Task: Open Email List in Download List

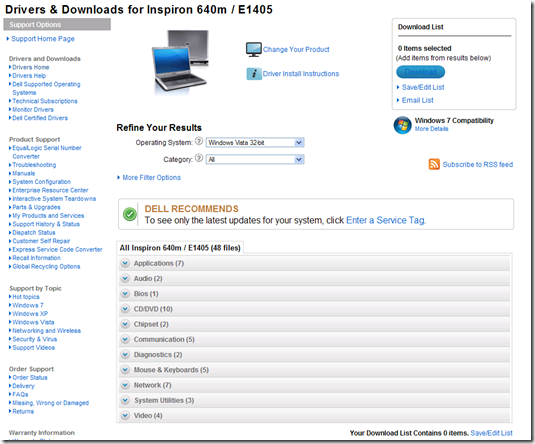Action: [x=418, y=100]
